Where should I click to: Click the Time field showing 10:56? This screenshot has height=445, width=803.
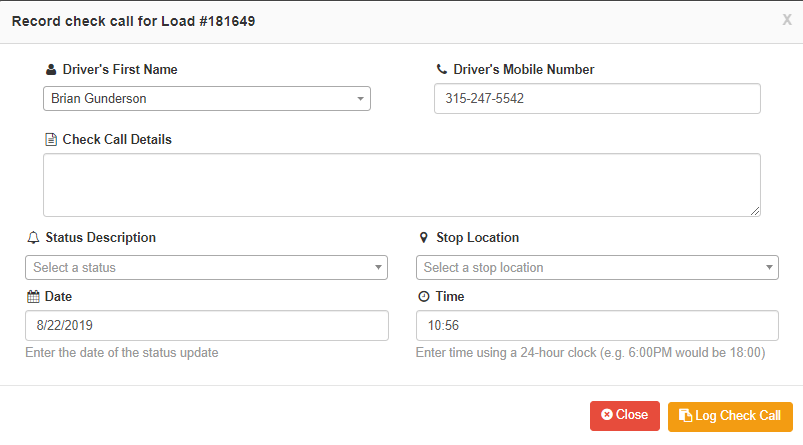597,326
